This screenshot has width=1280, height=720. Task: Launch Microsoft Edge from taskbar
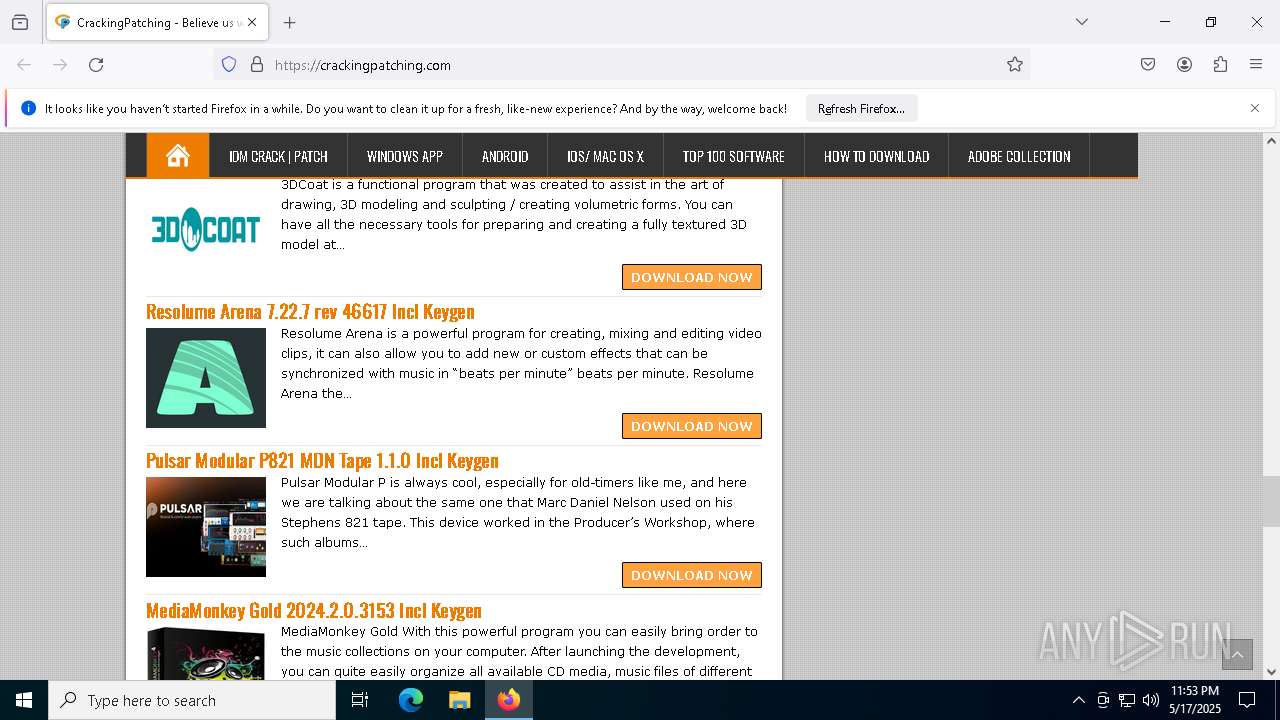coord(411,700)
